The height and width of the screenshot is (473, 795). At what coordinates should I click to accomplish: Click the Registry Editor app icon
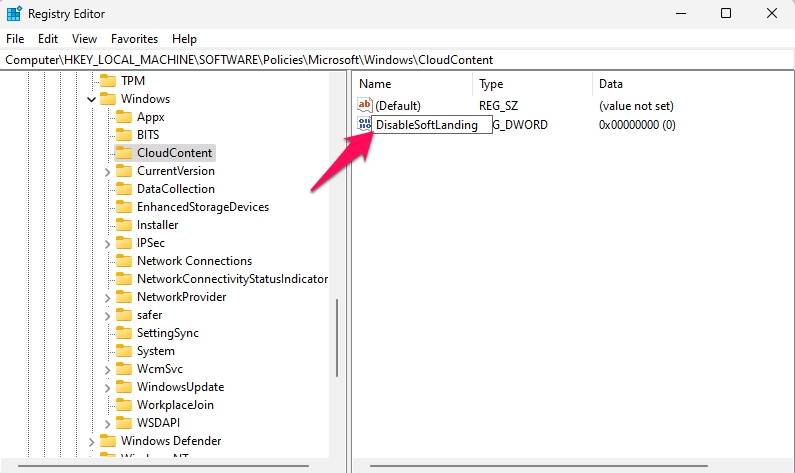point(14,14)
